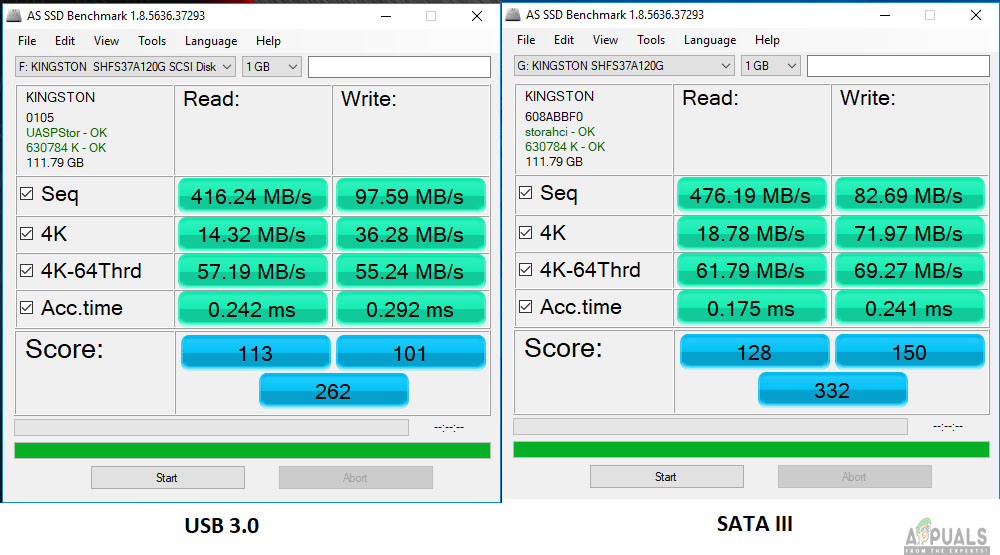Open Language menu in USB 3.0 window
Screen dimensions: 1000x555
tap(210, 41)
